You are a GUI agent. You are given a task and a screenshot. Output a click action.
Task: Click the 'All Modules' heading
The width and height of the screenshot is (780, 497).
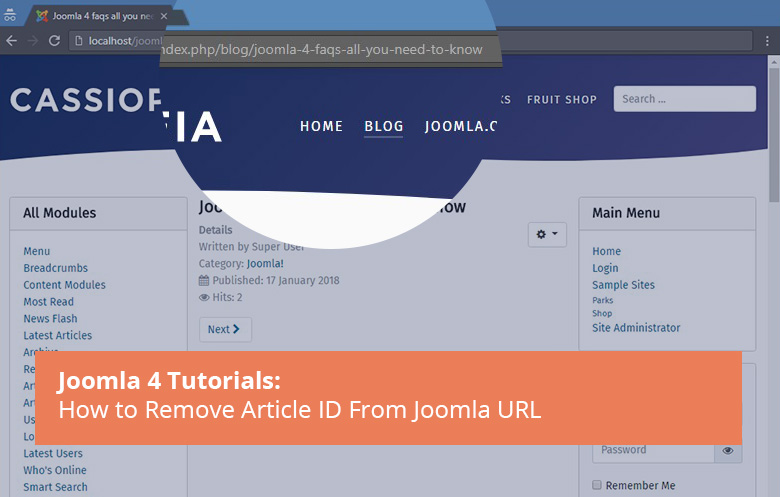[60, 213]
